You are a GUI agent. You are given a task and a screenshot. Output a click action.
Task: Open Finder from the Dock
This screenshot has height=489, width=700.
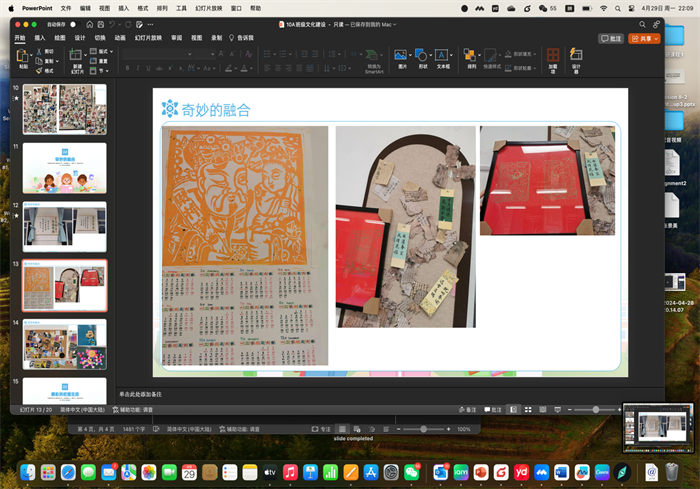(28, 472)
